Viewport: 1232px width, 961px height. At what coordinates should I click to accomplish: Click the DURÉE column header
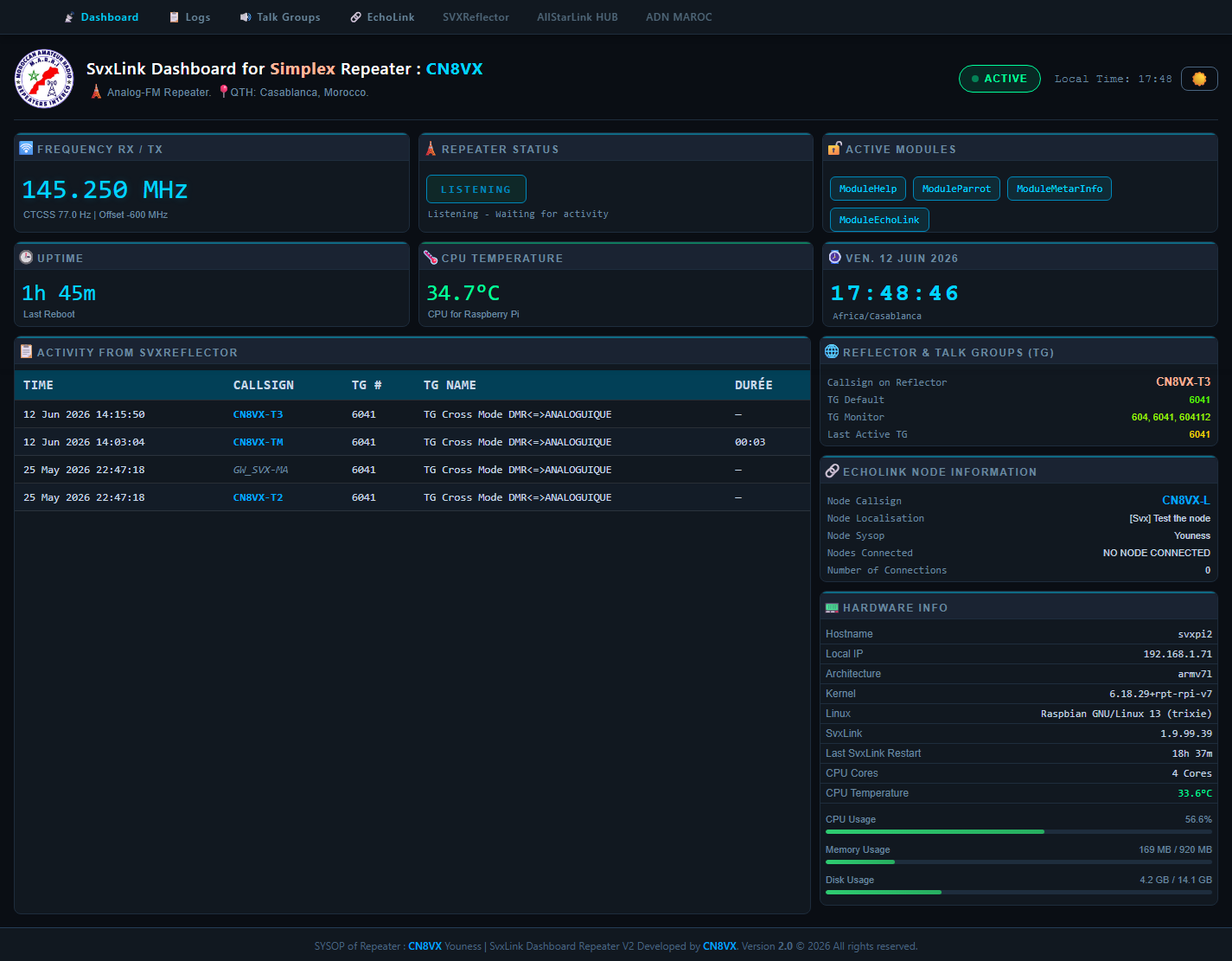(x=754, y=385)
